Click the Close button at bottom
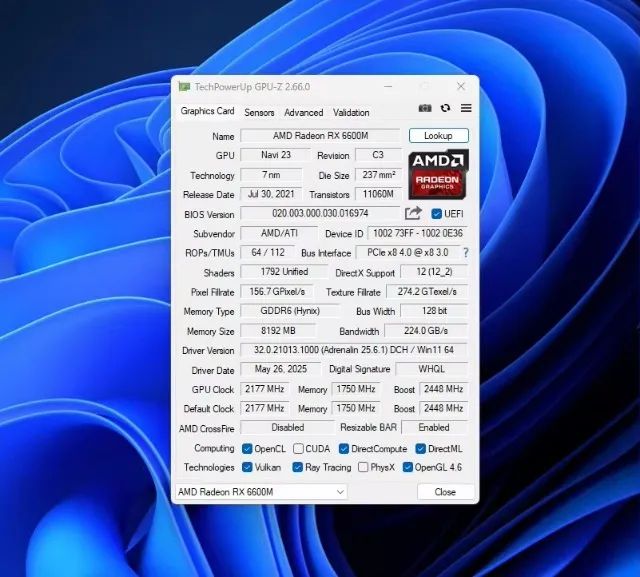The width and height of the screenshot is (640, 577). [x=445, y=492]
